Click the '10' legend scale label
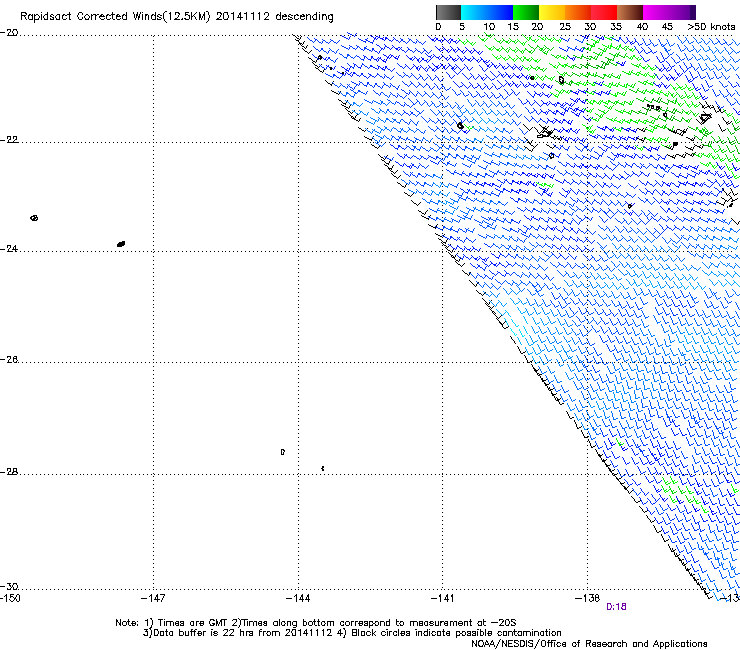 [x=489, y=27]
